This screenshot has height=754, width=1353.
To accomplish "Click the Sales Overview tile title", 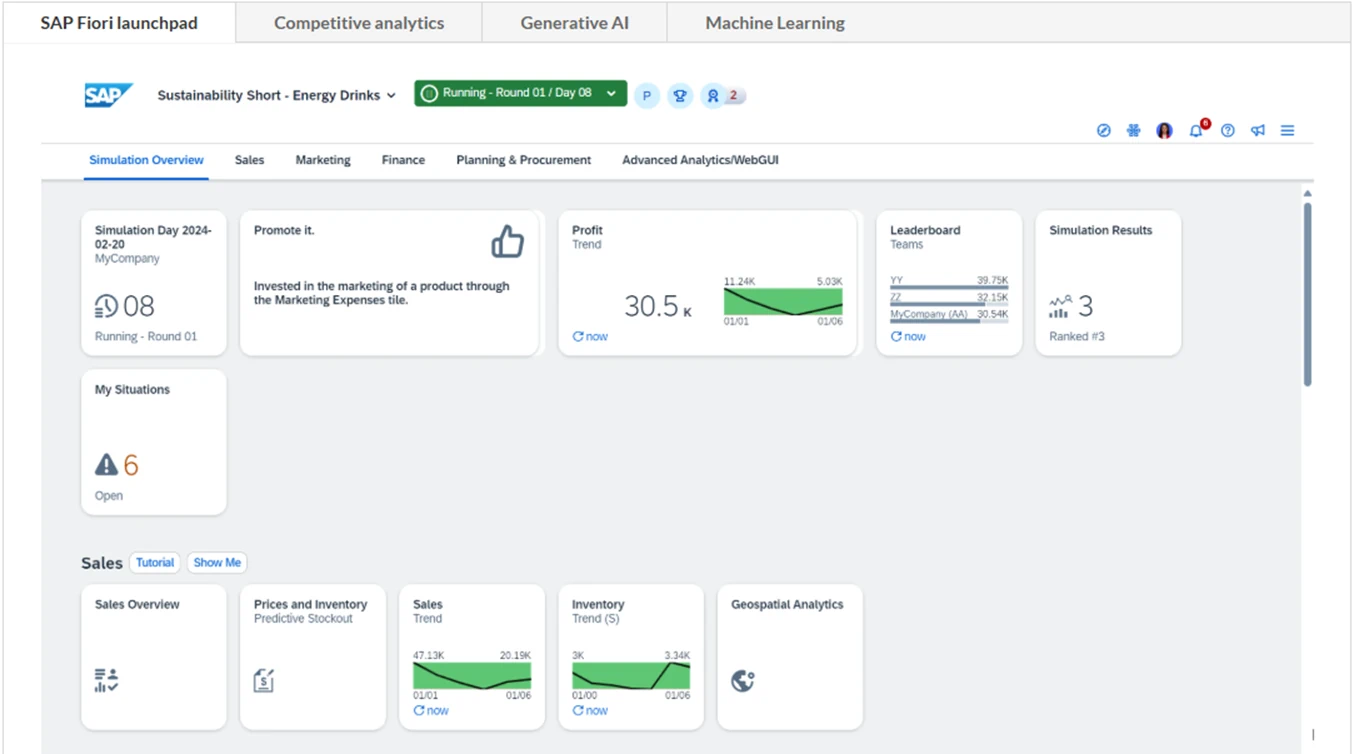I will (x=137, y=605).
